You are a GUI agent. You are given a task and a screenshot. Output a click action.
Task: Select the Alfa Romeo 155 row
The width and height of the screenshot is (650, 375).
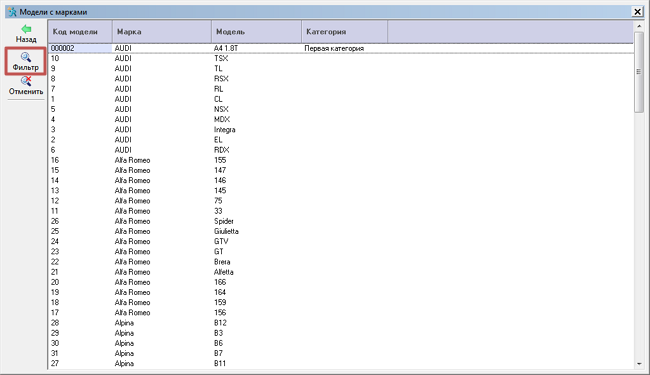coord(341,160)
